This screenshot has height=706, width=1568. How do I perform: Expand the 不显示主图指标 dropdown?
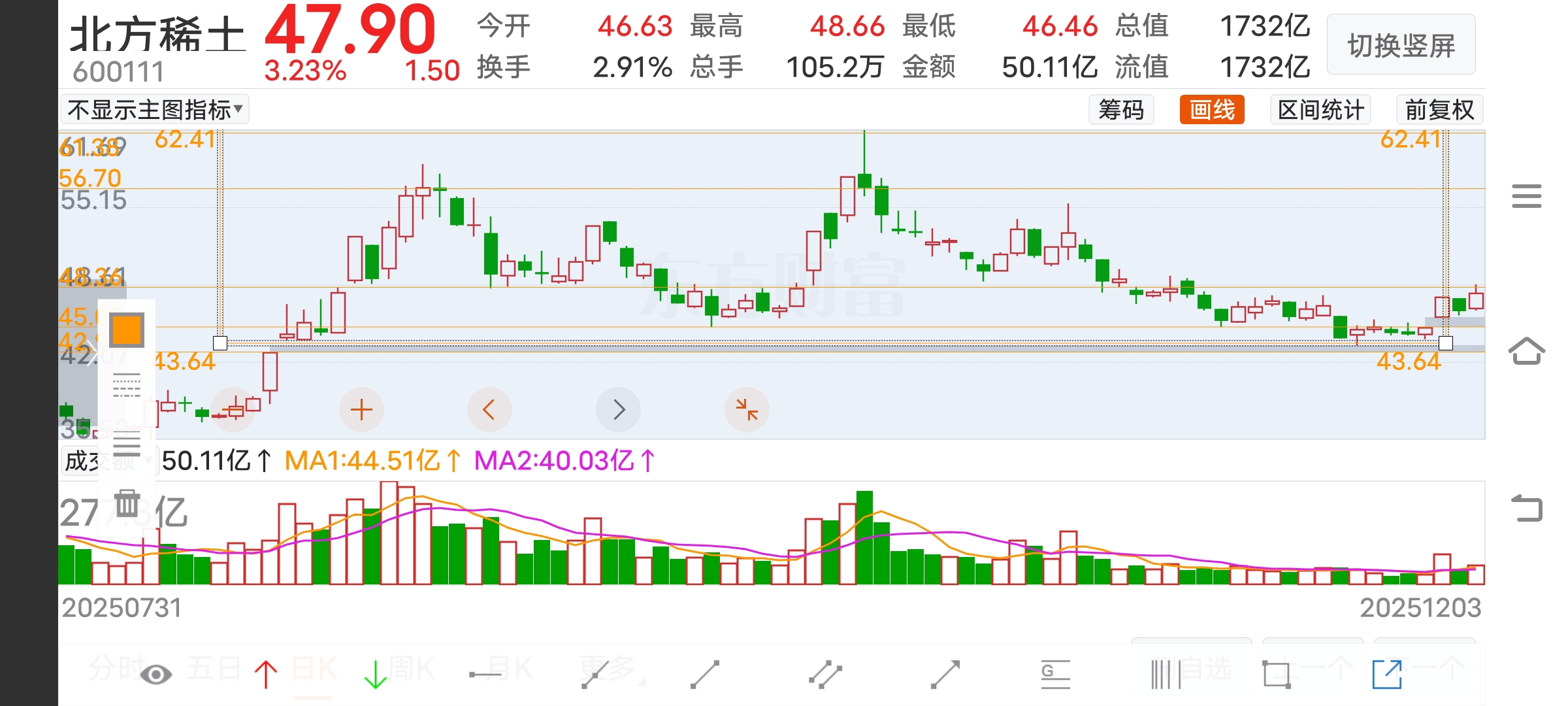[155, 110]
